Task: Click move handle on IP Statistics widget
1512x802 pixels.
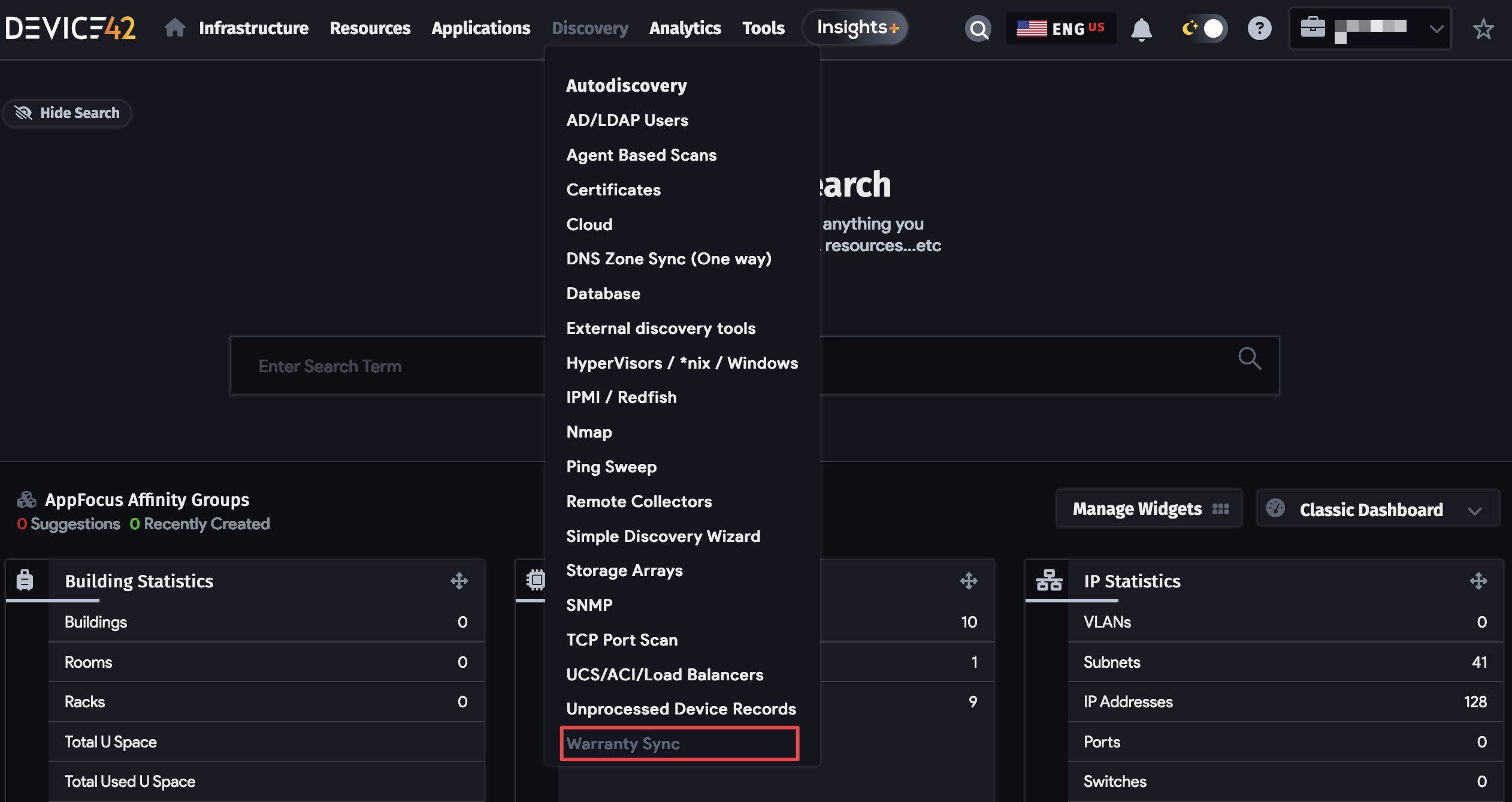Action: tap(1478, 580)
